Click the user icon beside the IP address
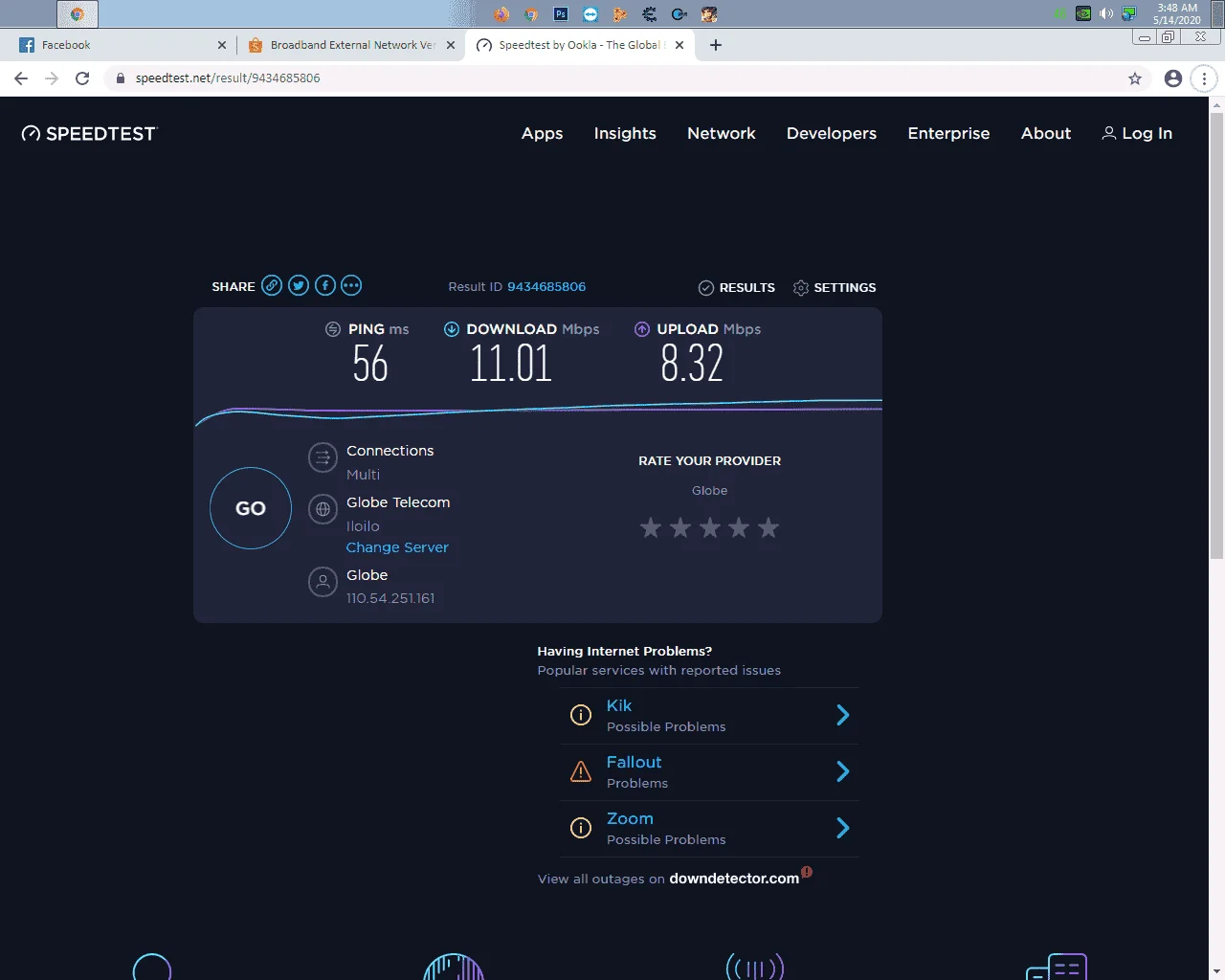Viewport: 1225px width, 980px height. [x=323, y=582]
